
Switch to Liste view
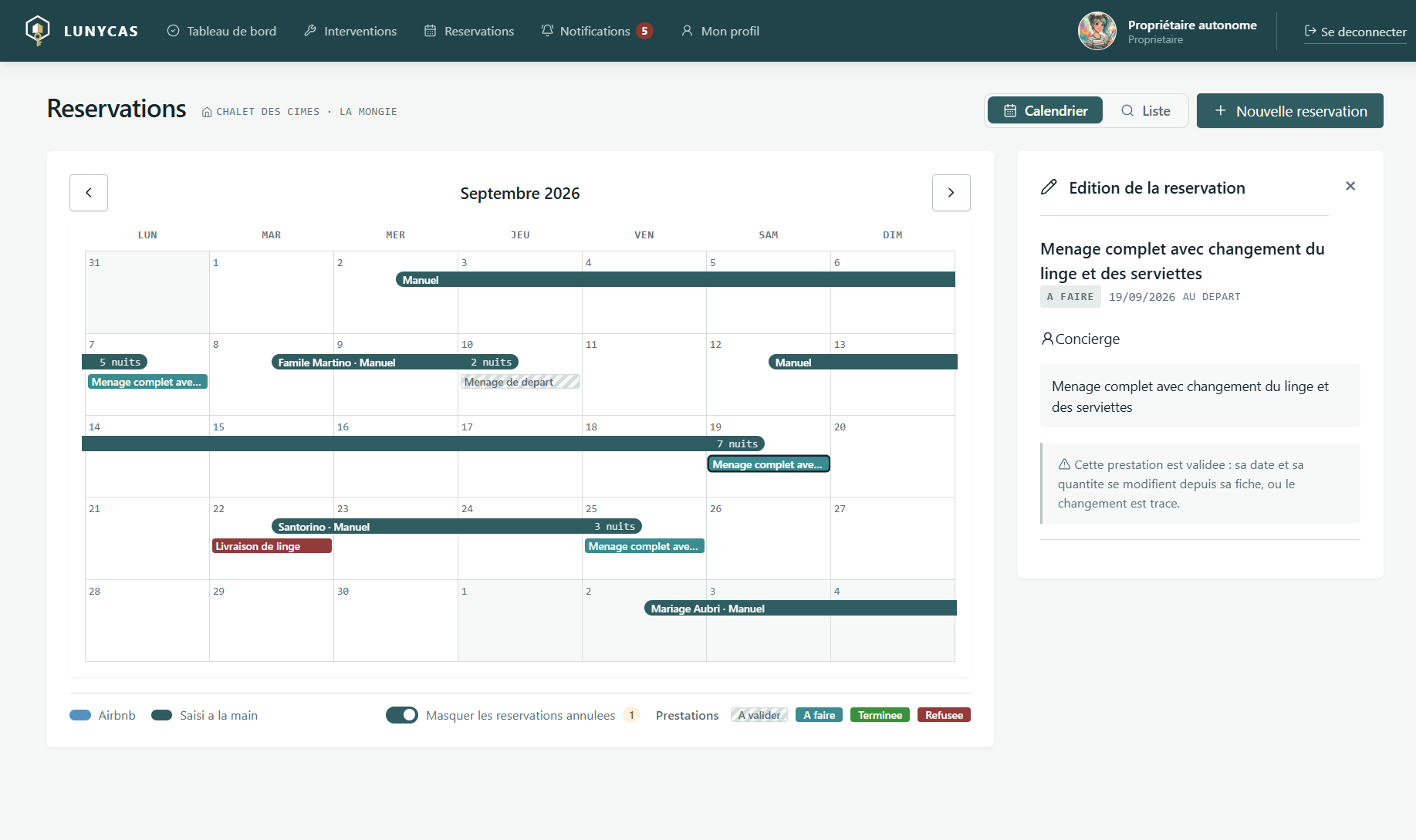[1145, 111]
